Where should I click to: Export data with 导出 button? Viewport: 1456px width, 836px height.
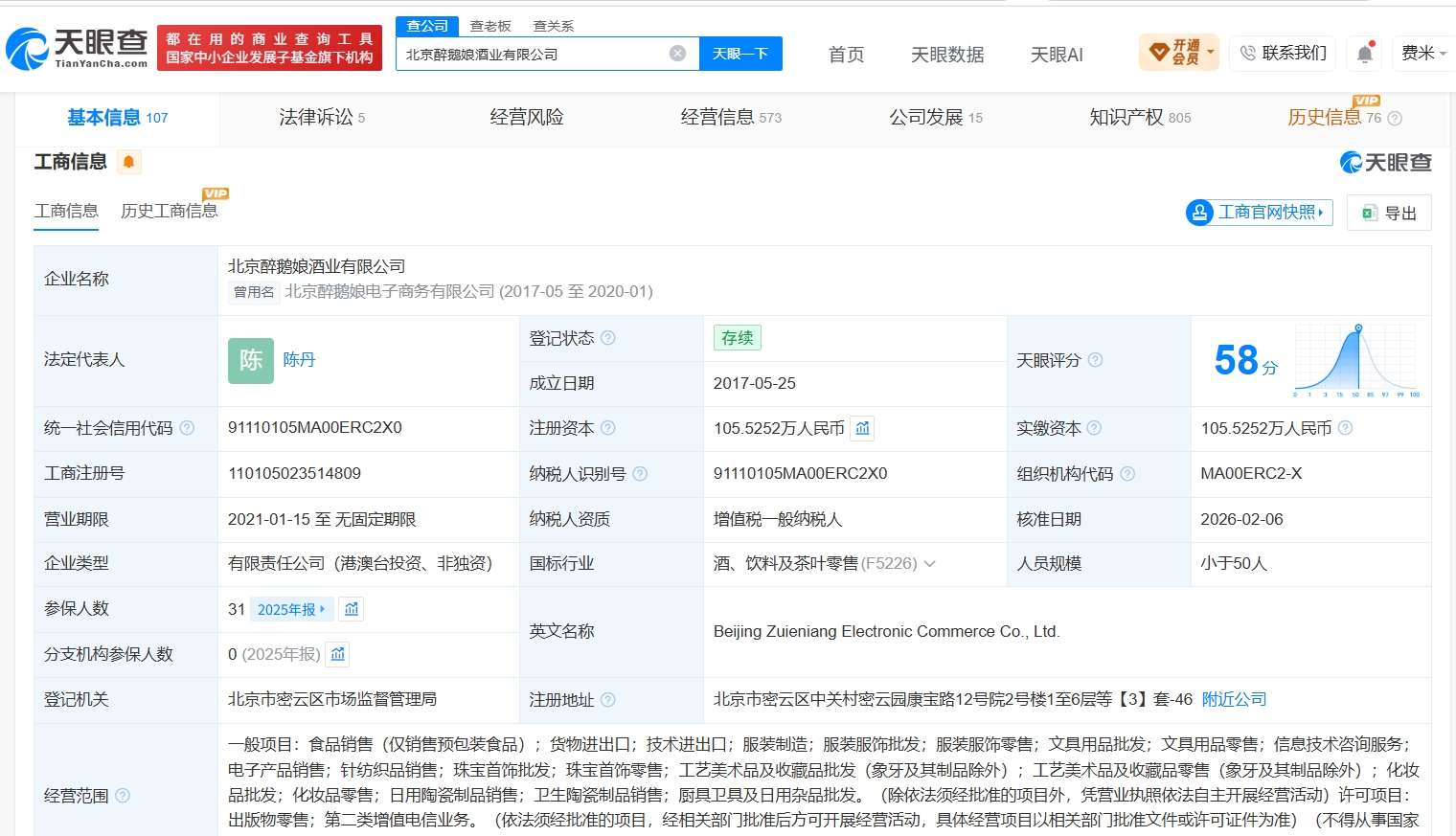pyautogui.click(x=1389, y=213)
